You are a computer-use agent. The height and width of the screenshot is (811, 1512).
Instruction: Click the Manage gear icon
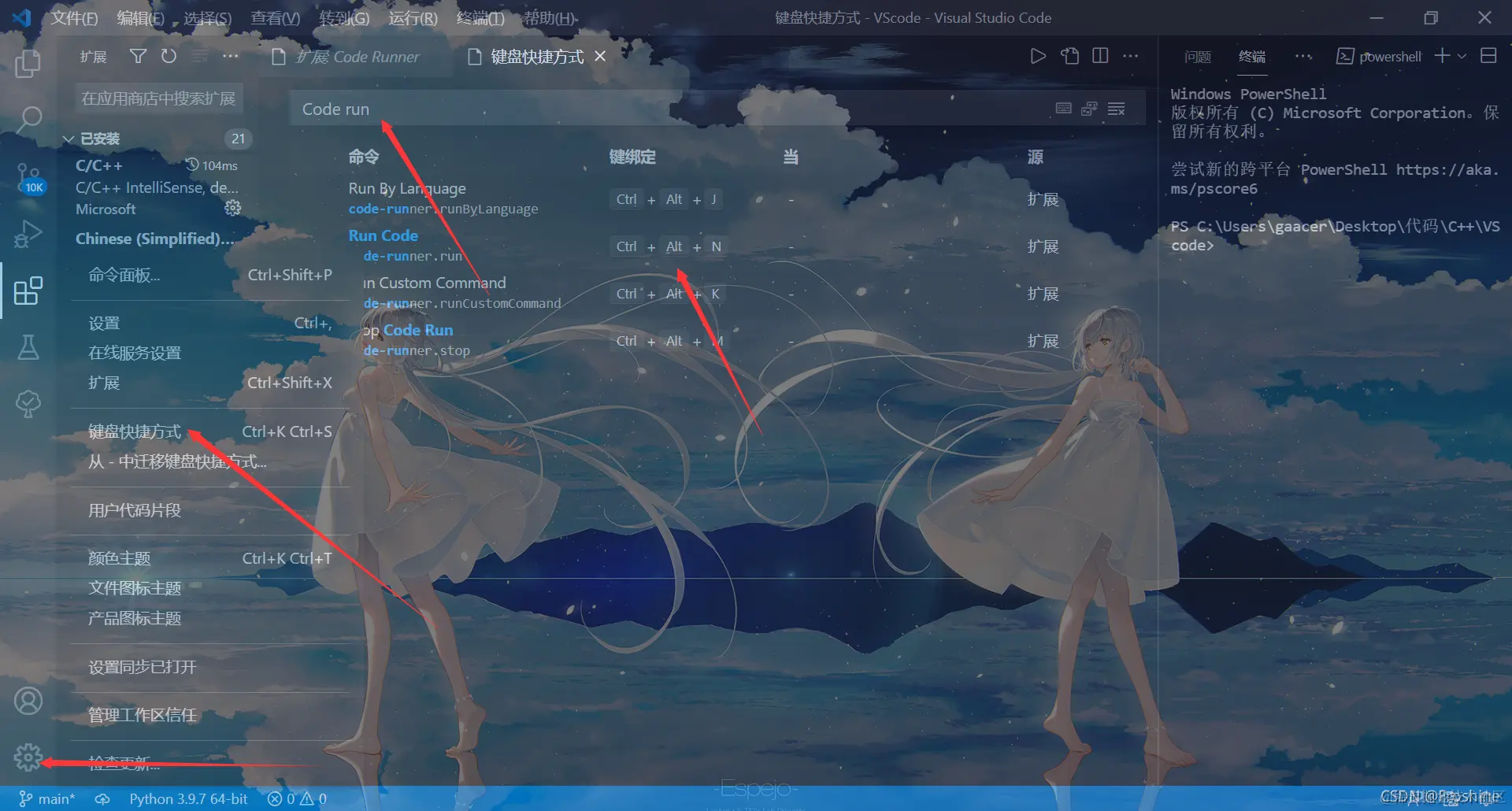tap(28, 757)
